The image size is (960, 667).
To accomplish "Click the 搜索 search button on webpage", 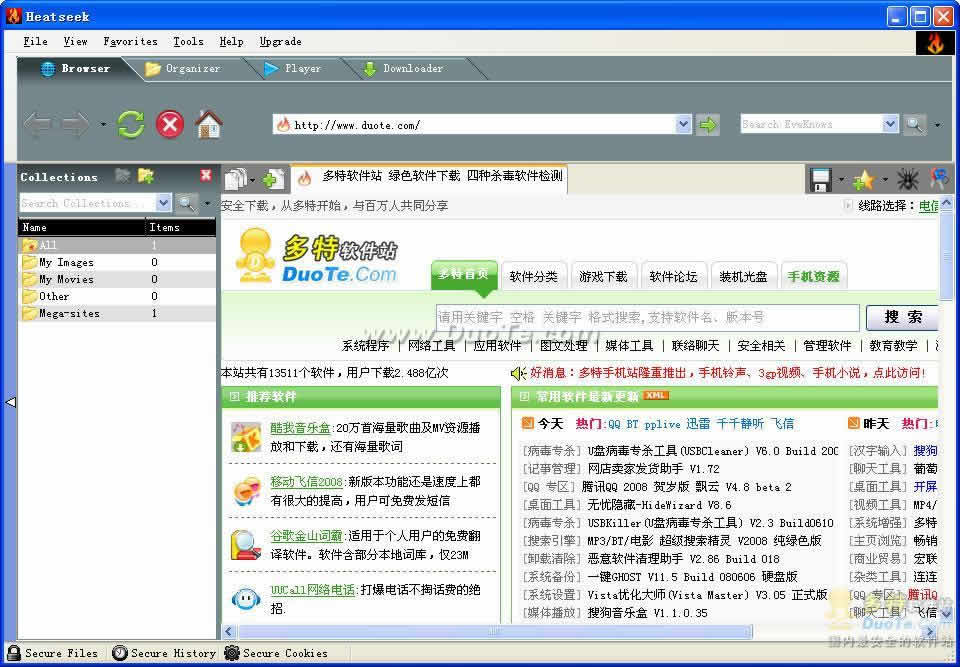I will point(903,317).
